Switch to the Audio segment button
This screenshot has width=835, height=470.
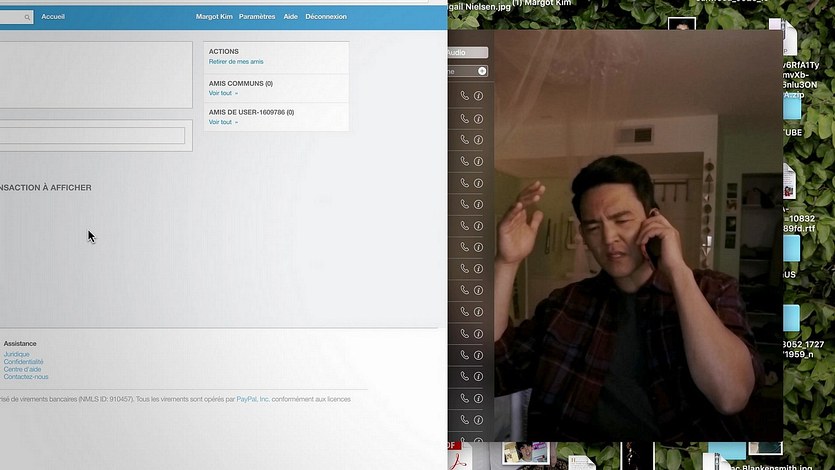[466, 52]
